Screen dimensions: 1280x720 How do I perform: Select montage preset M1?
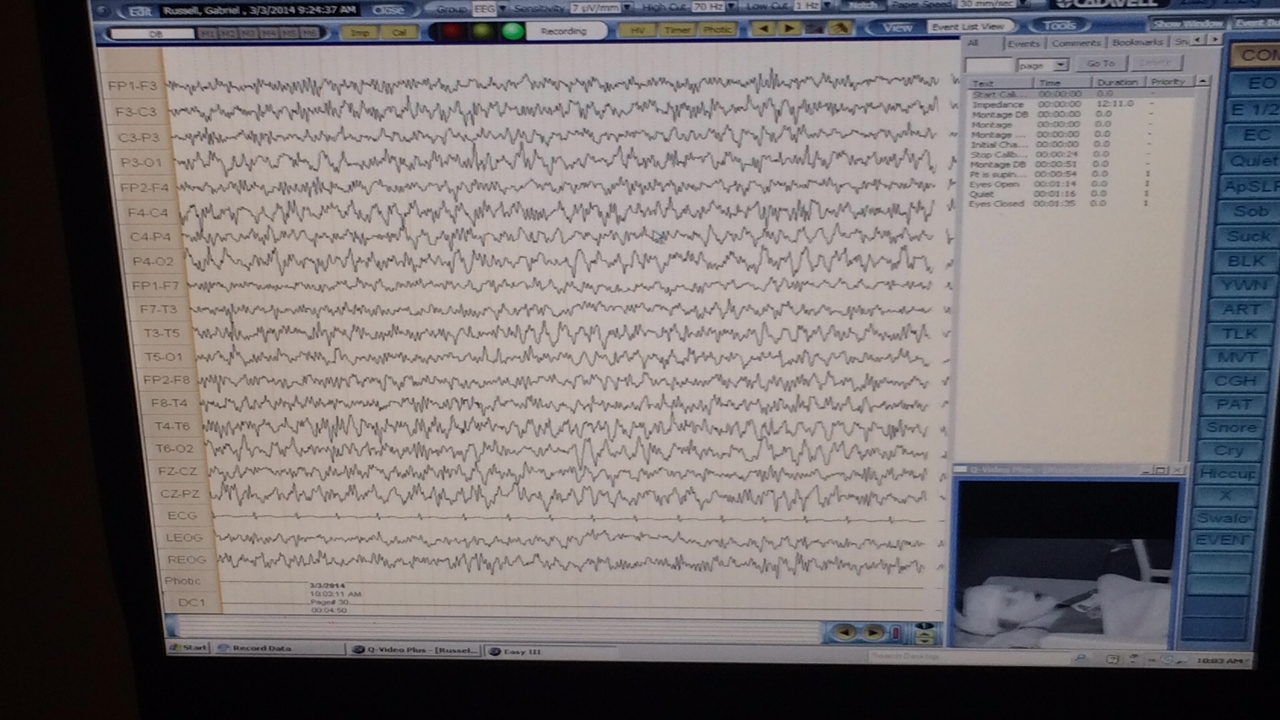coord(207,33)
